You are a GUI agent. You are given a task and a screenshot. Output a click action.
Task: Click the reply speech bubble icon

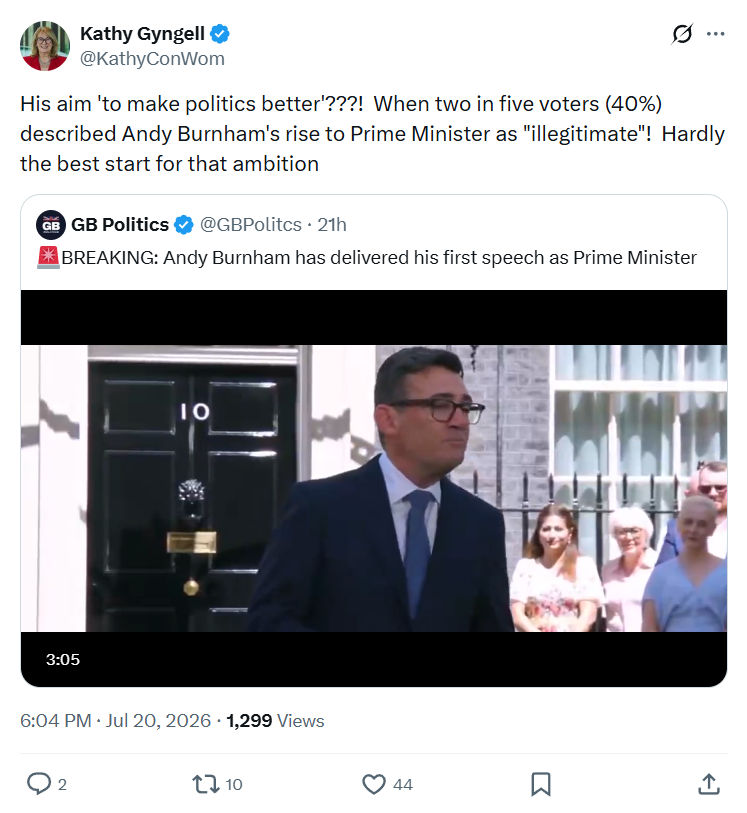click(39, 783)
